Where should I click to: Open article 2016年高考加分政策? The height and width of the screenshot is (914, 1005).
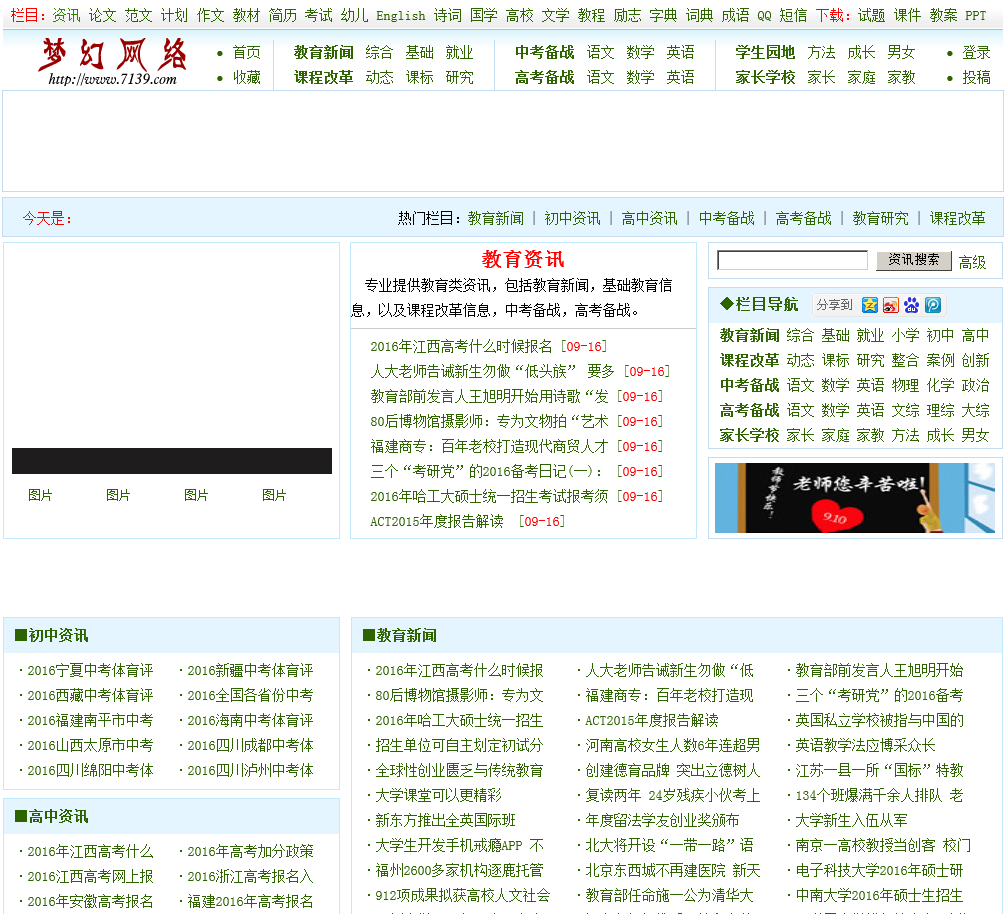coord(250,852)
